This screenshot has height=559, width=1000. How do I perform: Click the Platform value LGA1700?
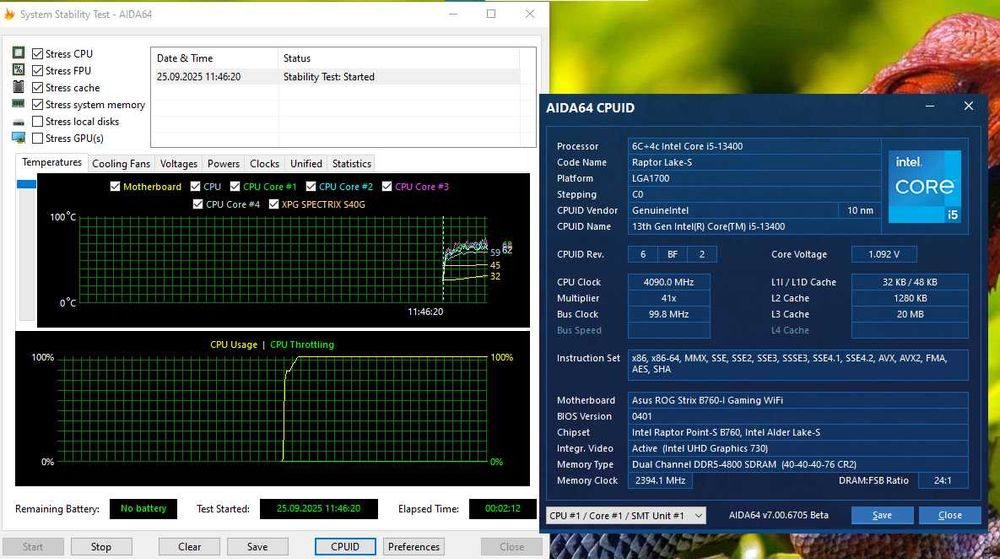pyautogui.click(x=754, y=178)
